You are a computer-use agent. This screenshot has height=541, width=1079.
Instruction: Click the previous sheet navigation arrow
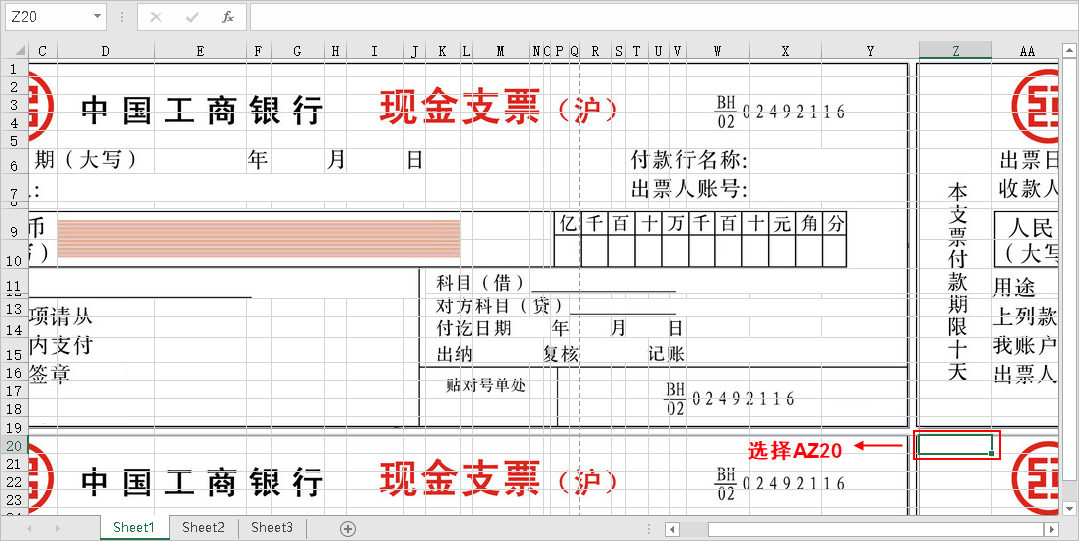click(29, 529)
